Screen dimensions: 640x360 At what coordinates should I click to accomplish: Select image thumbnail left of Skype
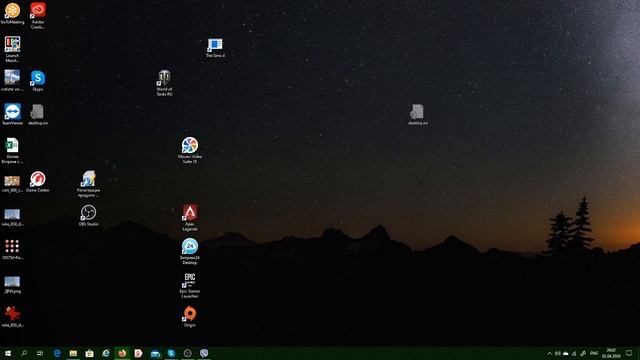coord(12,80)
